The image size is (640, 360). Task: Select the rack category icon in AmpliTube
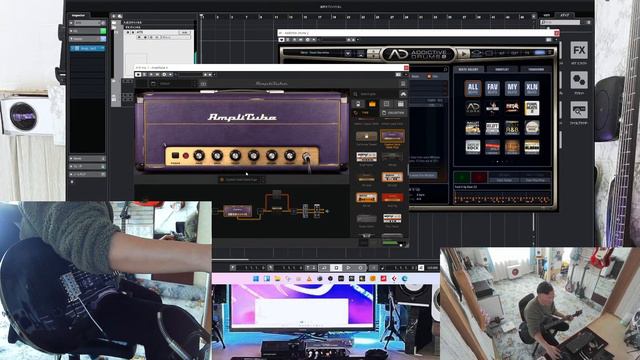[x=400, y=104]
